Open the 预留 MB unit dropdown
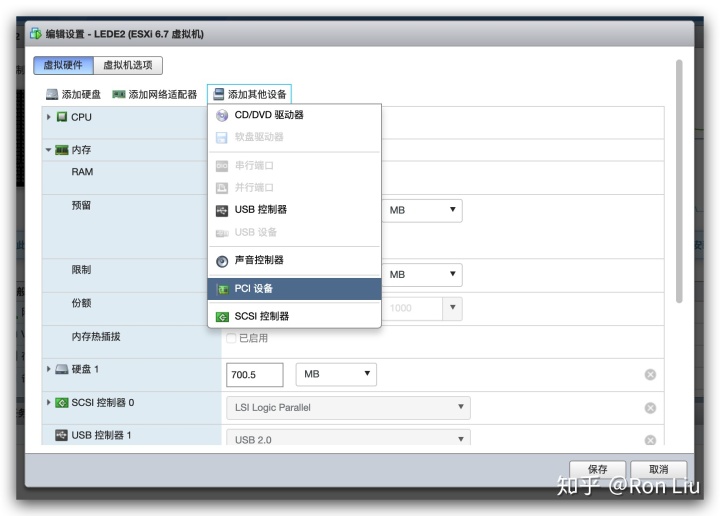This screenshot has height=516, width=720. tap(422, 210)
